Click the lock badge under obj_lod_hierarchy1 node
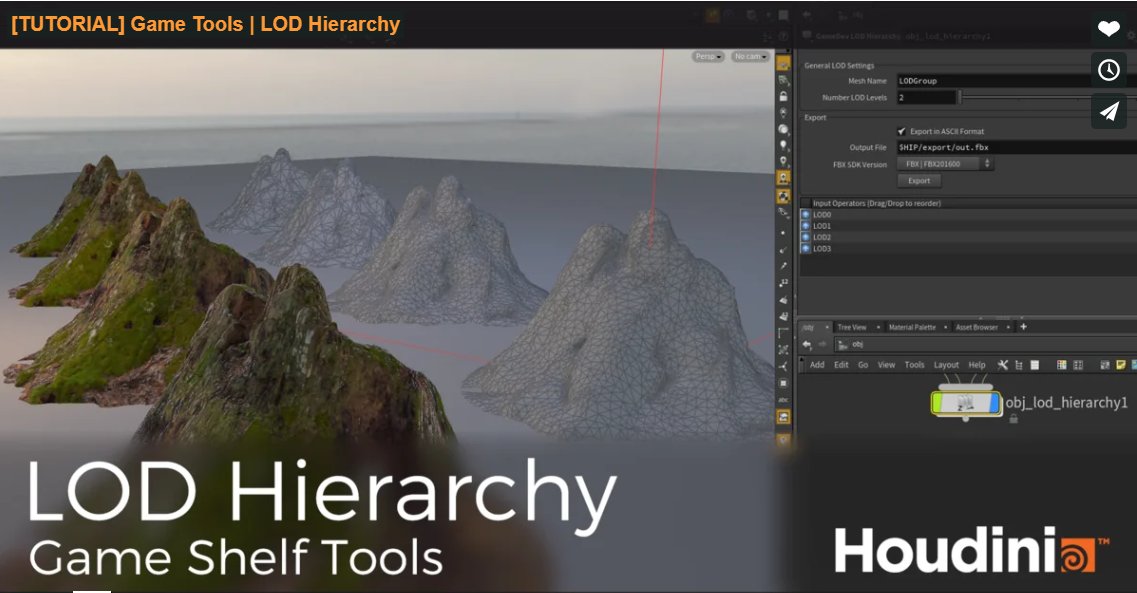This screenshot has width=1137, height=593. pyautogui.click(x=1013, y=420)
